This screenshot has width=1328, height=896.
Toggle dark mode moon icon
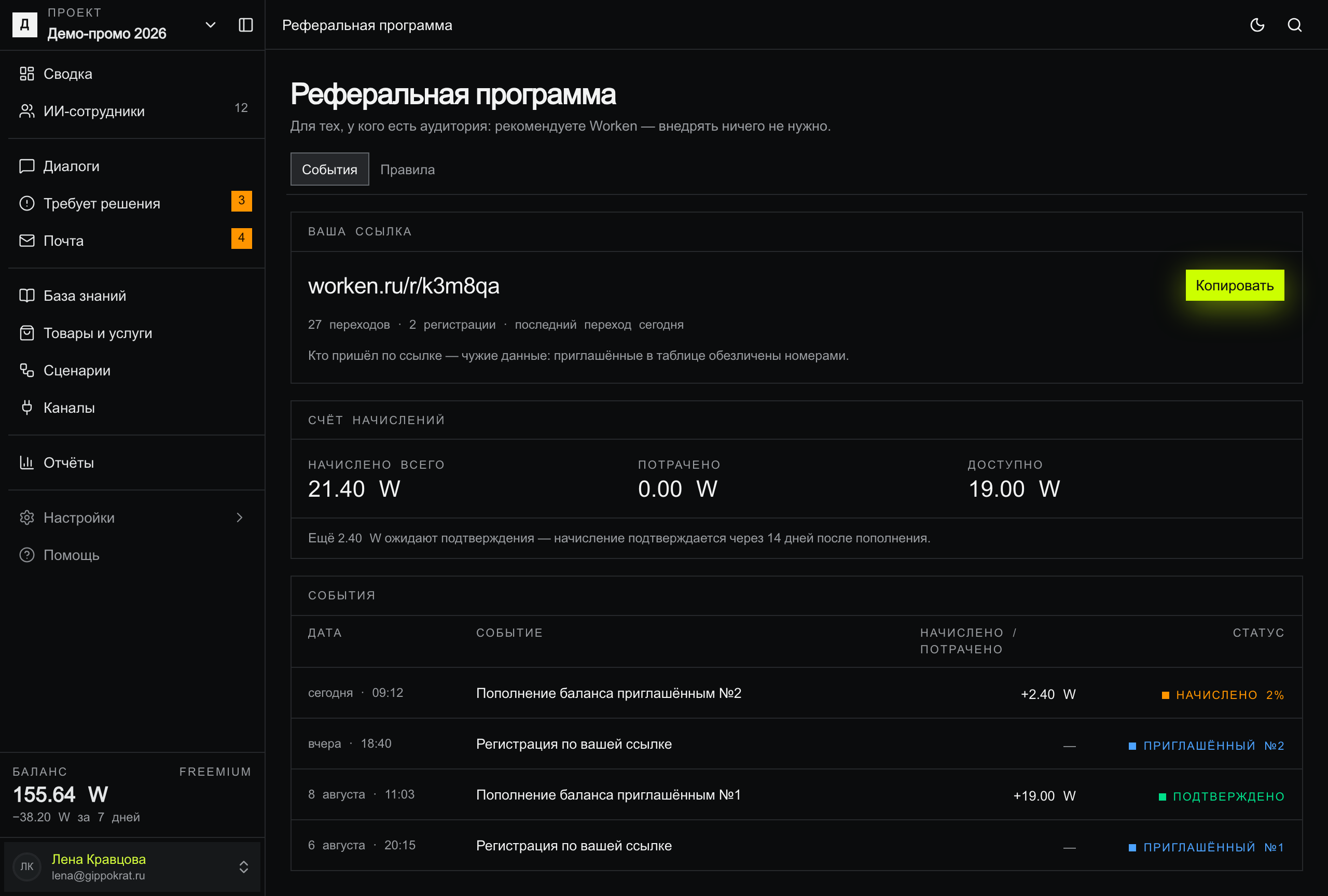1257,25
